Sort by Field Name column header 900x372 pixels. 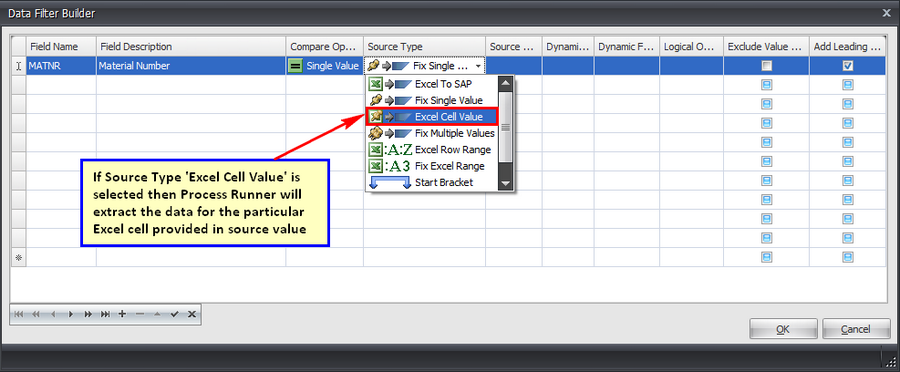[x=61, y=47]
